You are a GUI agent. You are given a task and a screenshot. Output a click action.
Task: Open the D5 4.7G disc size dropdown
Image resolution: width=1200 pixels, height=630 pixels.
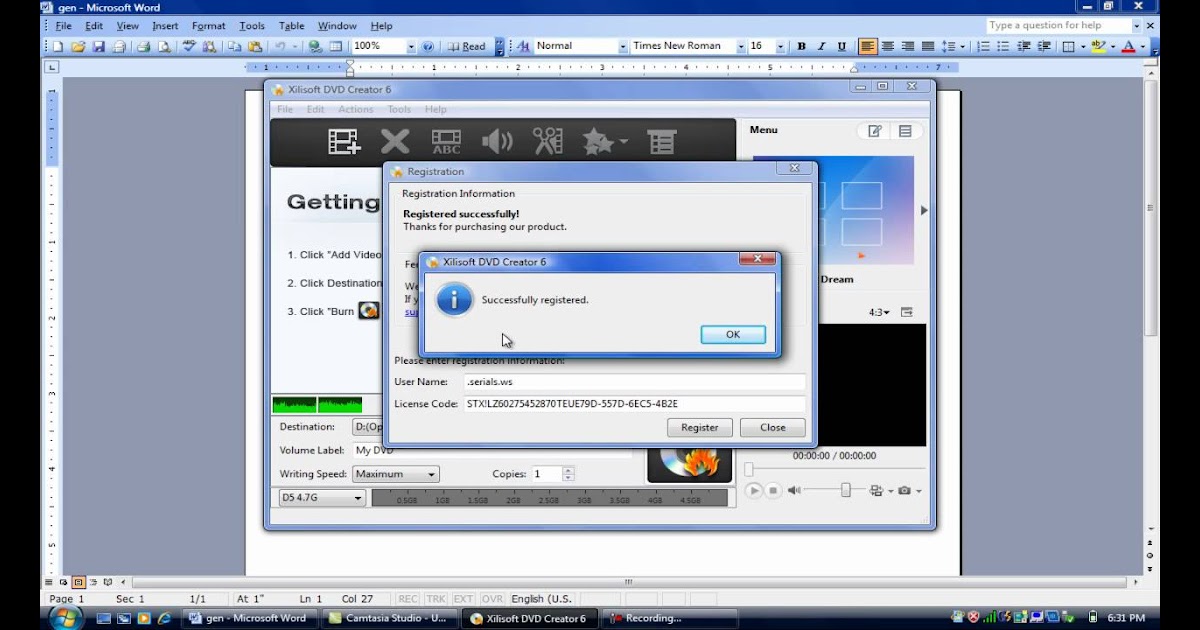(x=321, y=497)
